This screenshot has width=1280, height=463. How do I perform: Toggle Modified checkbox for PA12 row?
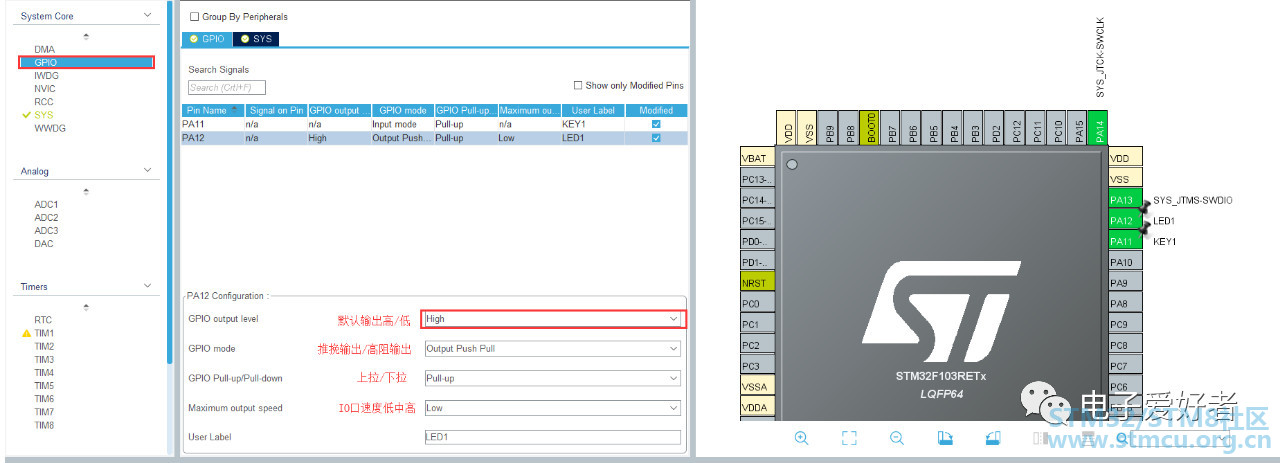click(656, 138)
